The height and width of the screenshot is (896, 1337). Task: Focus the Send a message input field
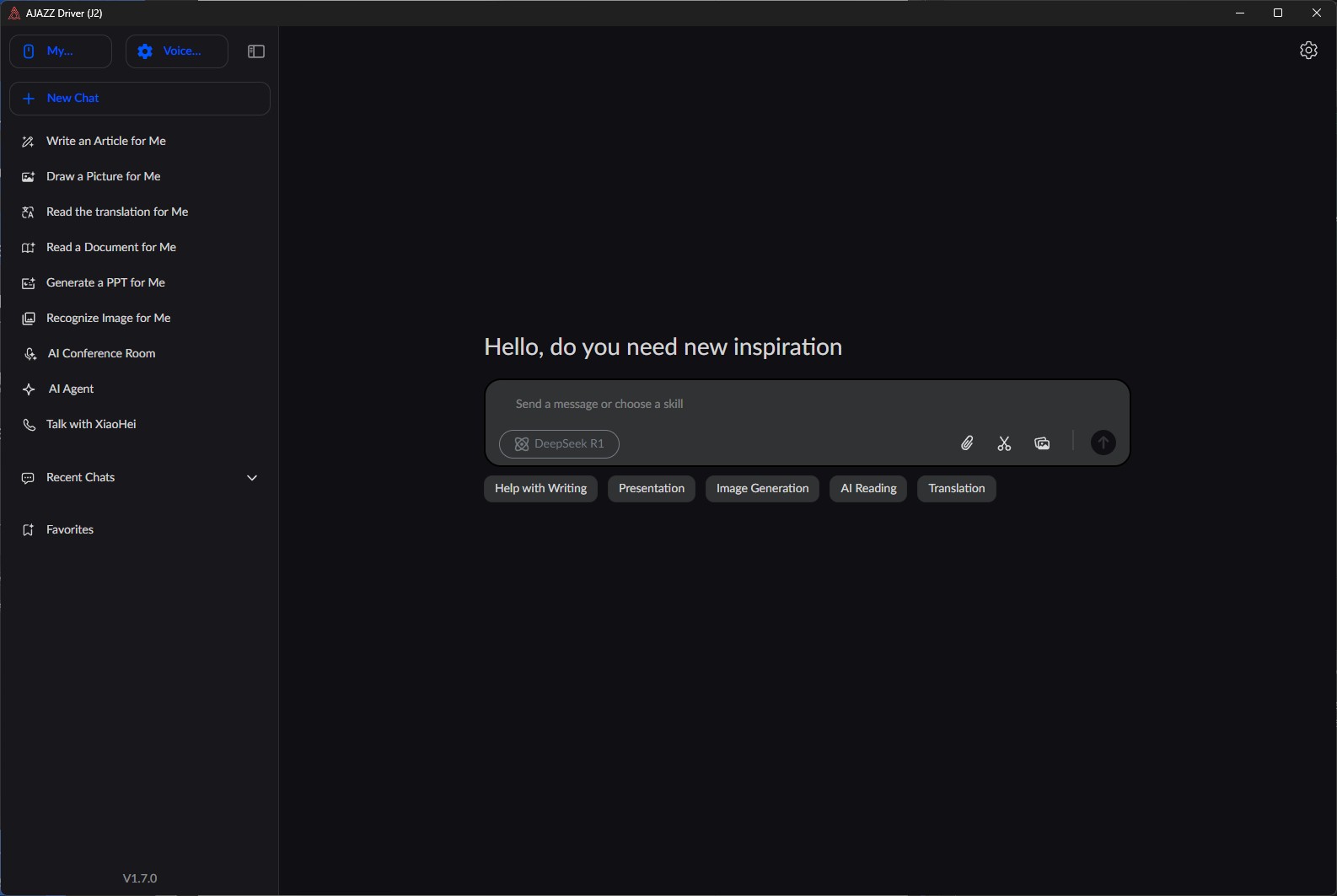(x=807, y=405)
